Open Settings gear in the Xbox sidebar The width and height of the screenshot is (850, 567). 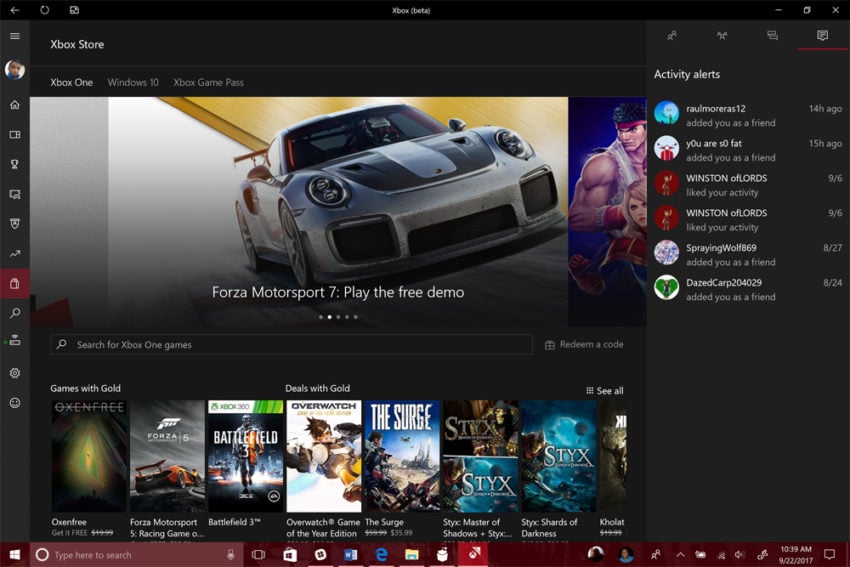15,373
